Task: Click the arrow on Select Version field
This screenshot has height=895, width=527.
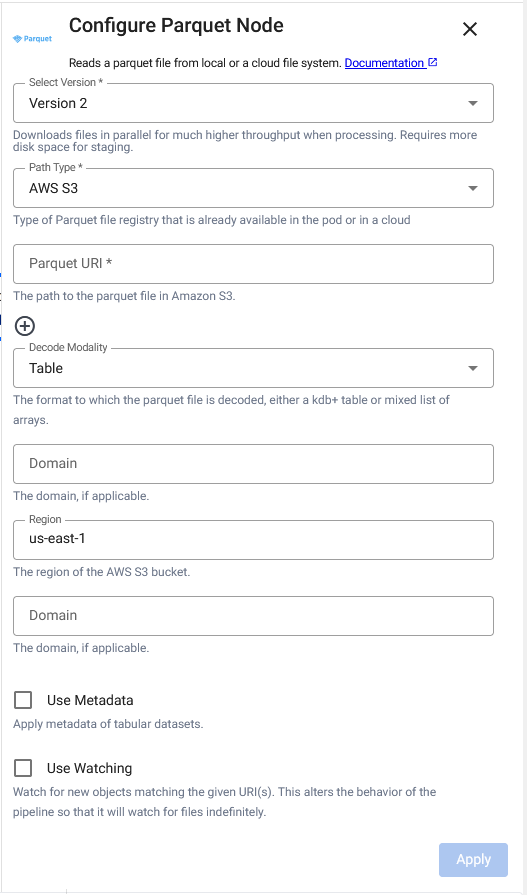Action: tap(473, 103)
